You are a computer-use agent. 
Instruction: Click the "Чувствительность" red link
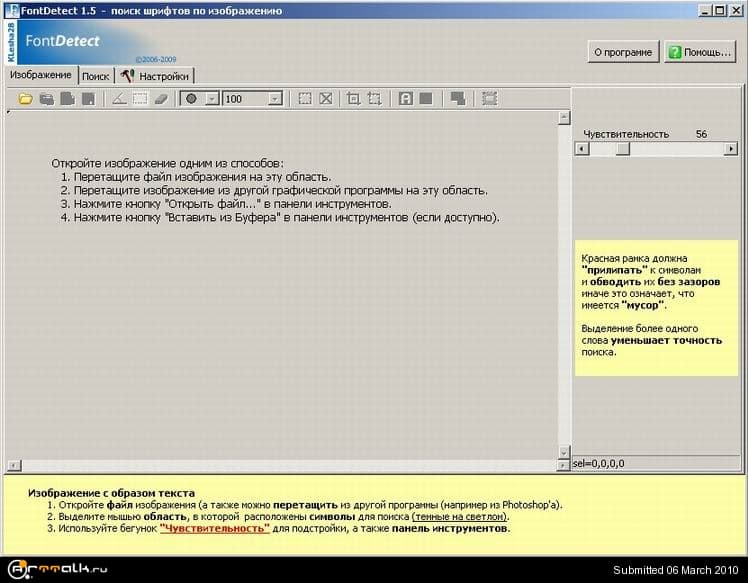pos(215,528)
